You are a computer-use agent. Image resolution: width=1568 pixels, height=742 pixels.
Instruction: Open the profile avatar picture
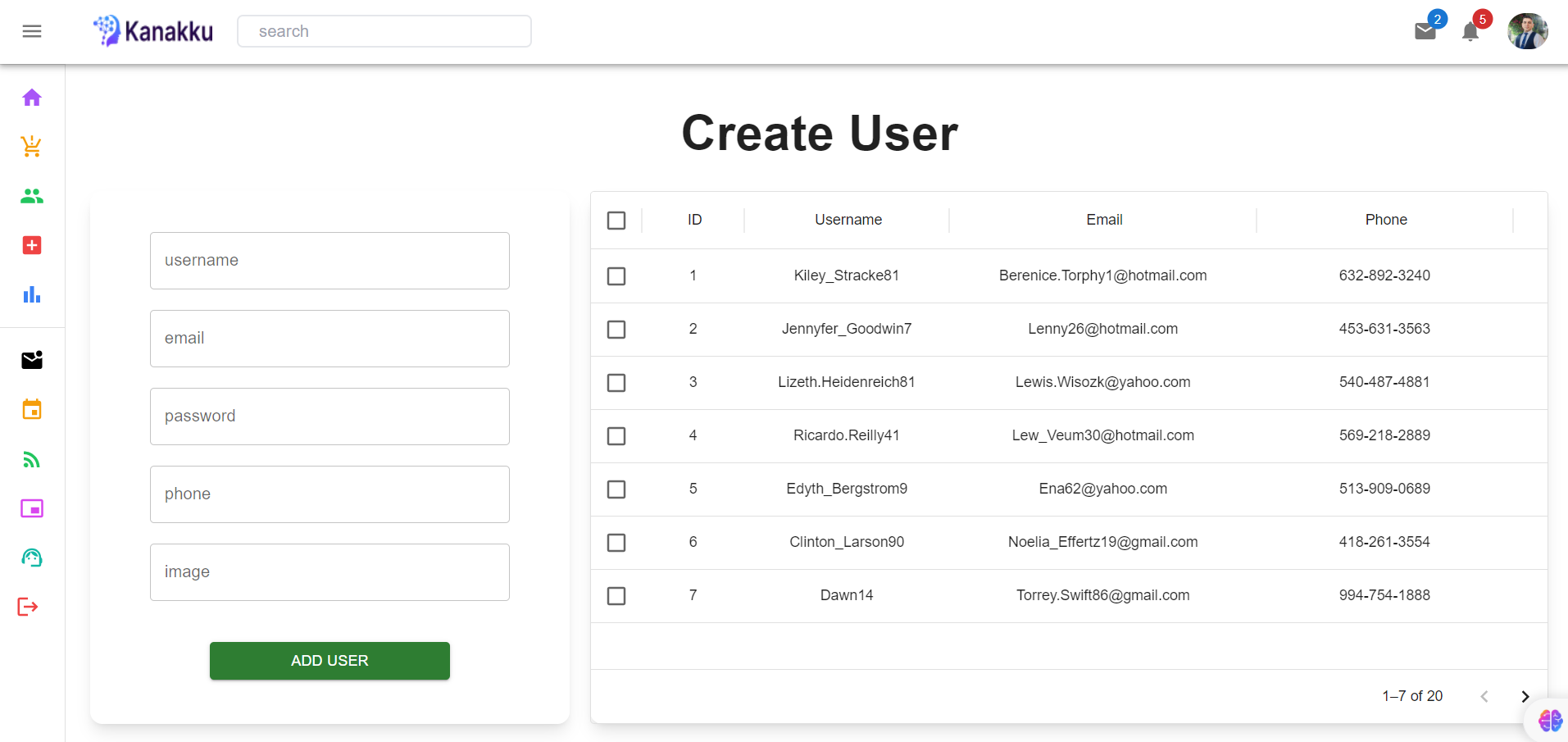coord(1527,32)
